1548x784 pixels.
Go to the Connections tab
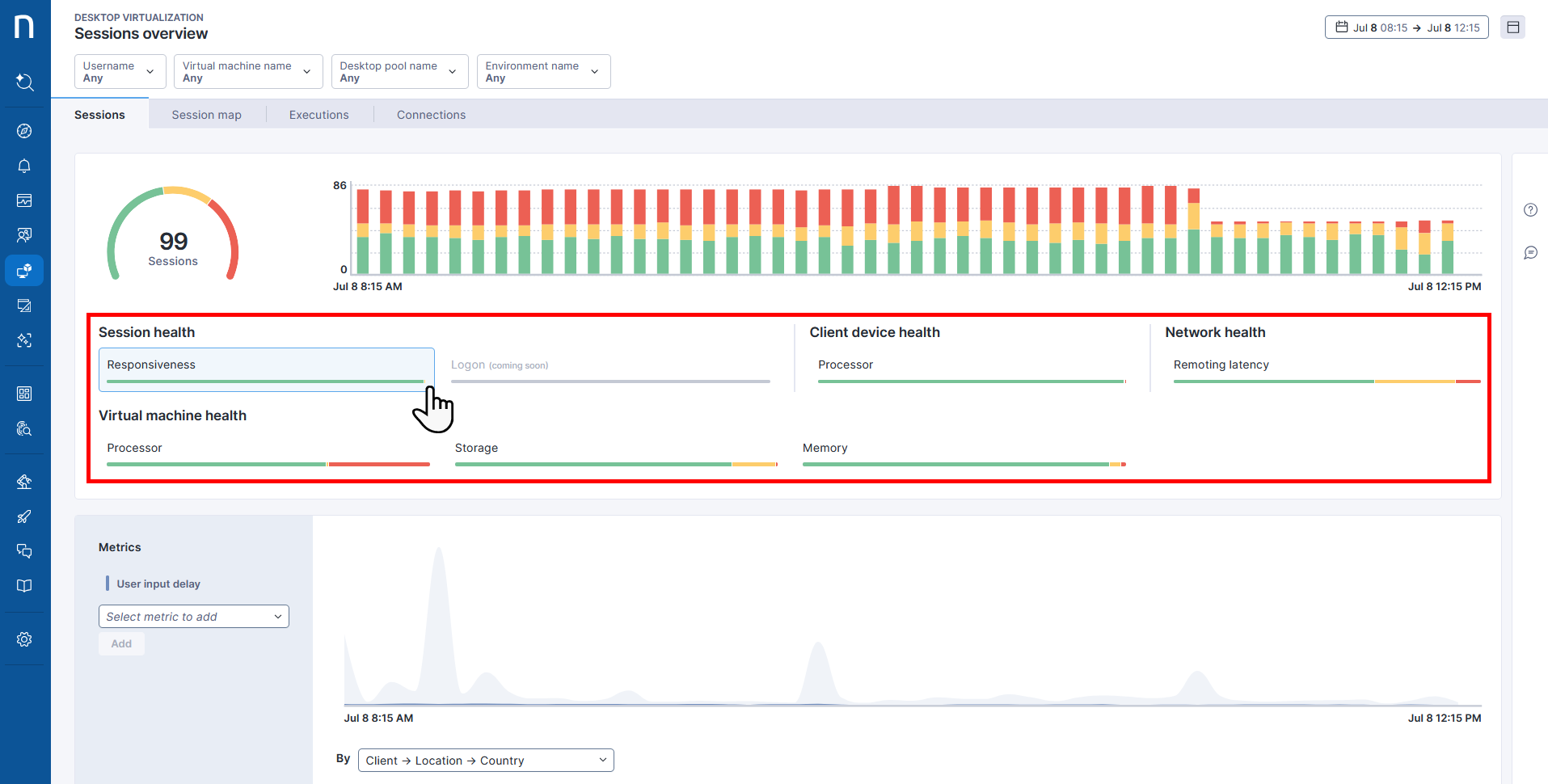pyautogui.click(x=431, y=115)
